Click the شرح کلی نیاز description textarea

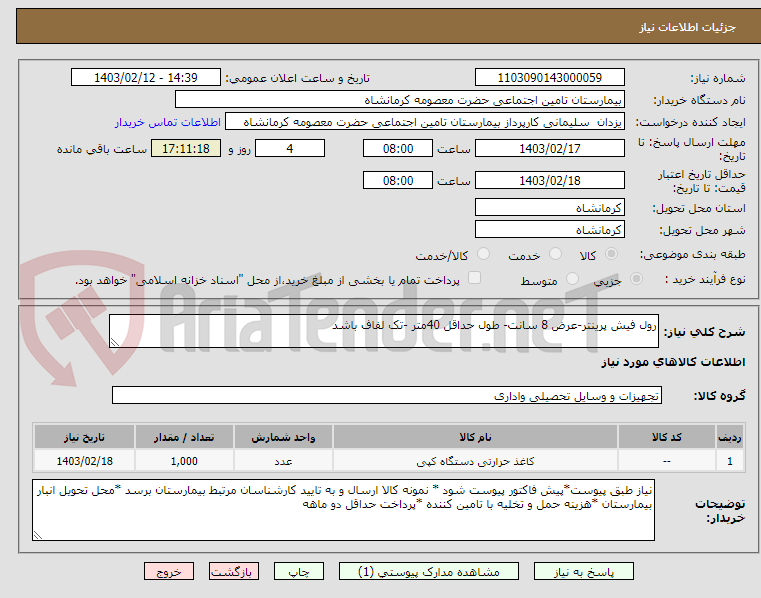384,331
